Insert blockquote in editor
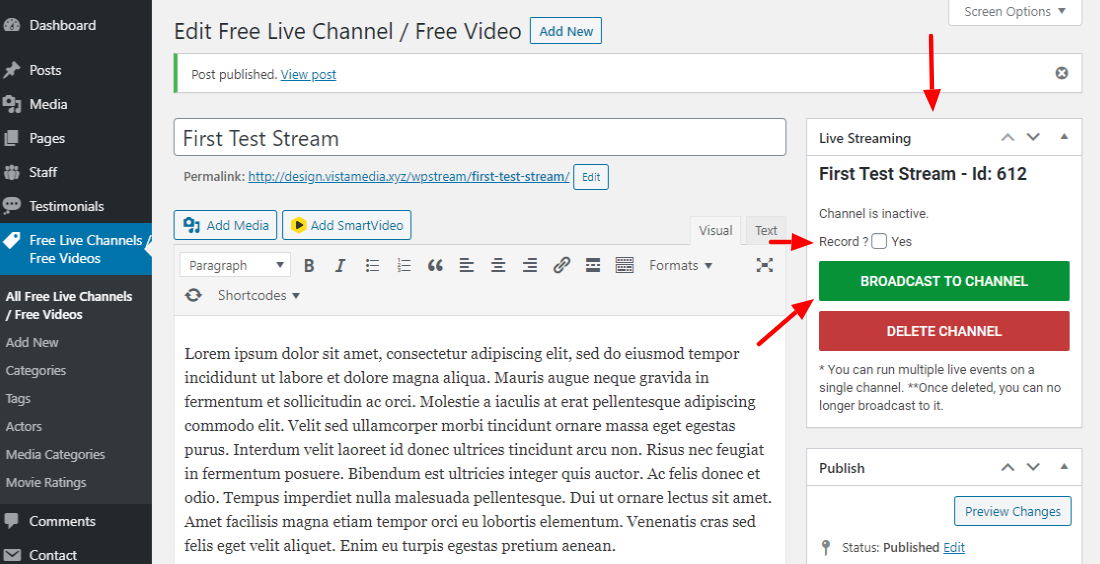The height and width of the screenshot is (564, 1100). [435, 265]
